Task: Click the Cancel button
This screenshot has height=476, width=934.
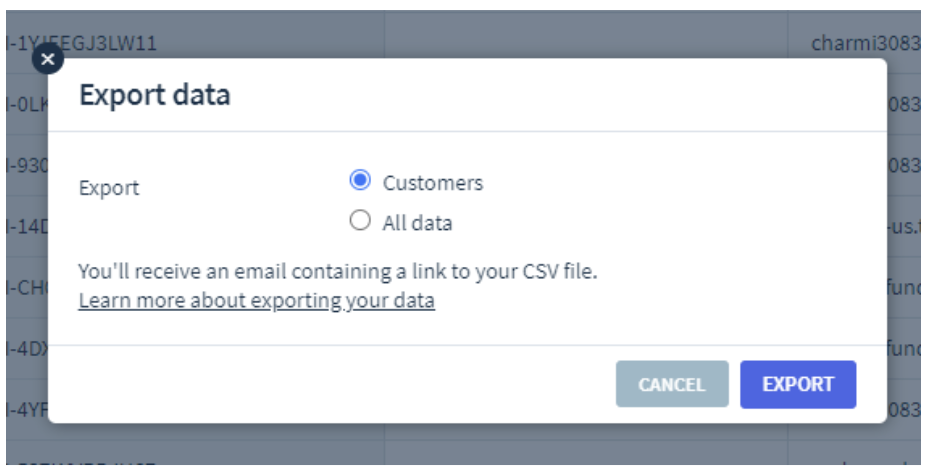Action: 672,384
